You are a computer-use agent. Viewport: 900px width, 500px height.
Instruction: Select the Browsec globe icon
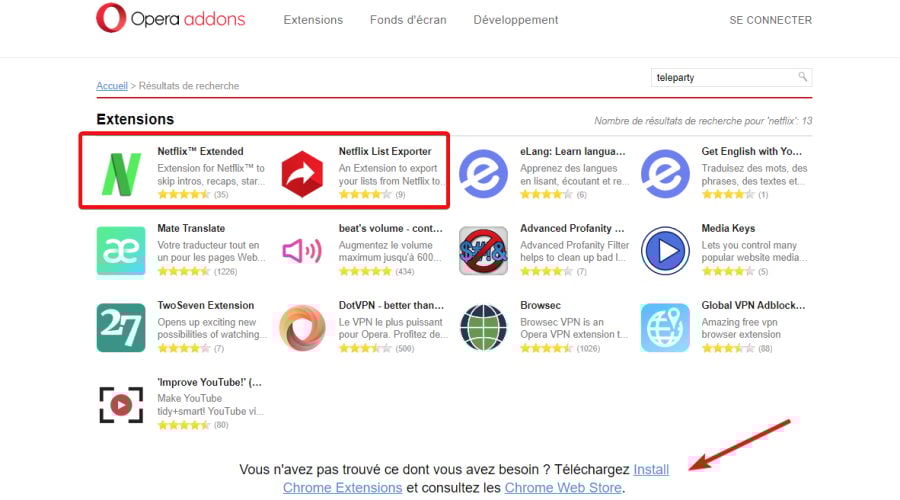pyautogui.click(x=483, y=328)
